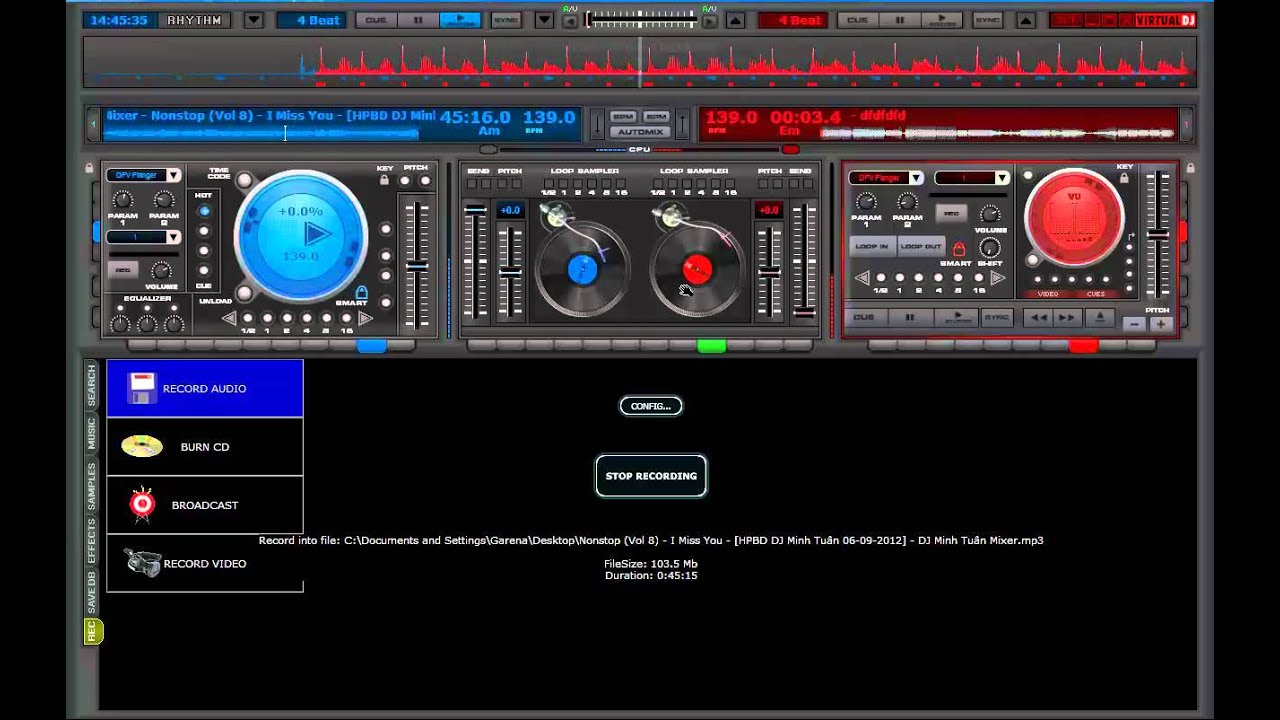Halve right deck loop with left arrow

tap(860, 278)
